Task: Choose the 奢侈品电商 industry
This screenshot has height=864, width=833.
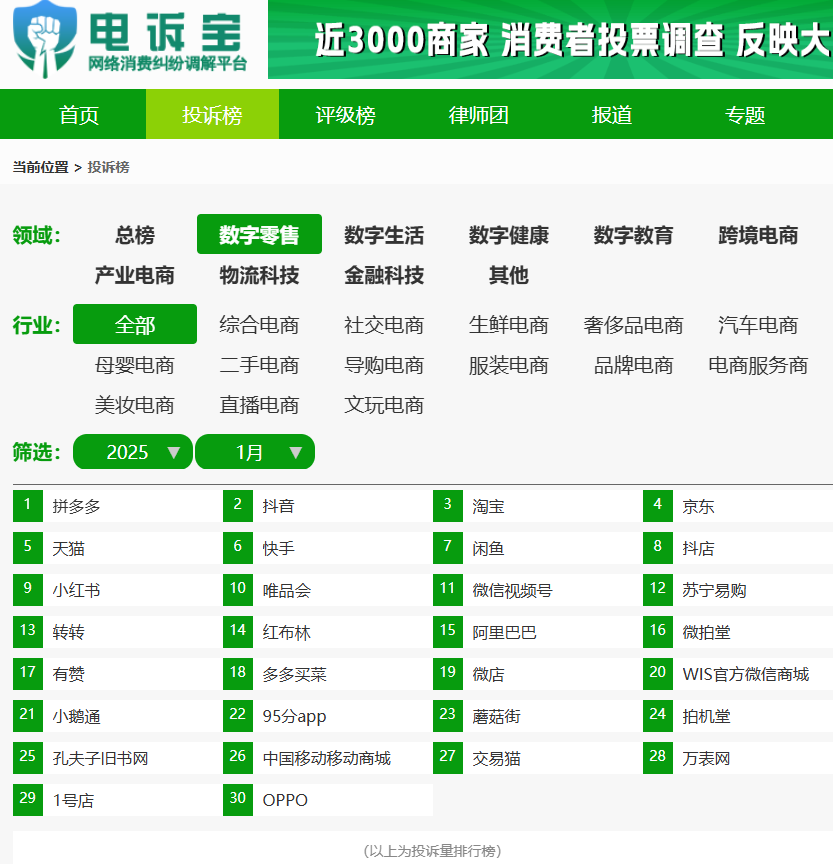Action: (x=634, y=325)
